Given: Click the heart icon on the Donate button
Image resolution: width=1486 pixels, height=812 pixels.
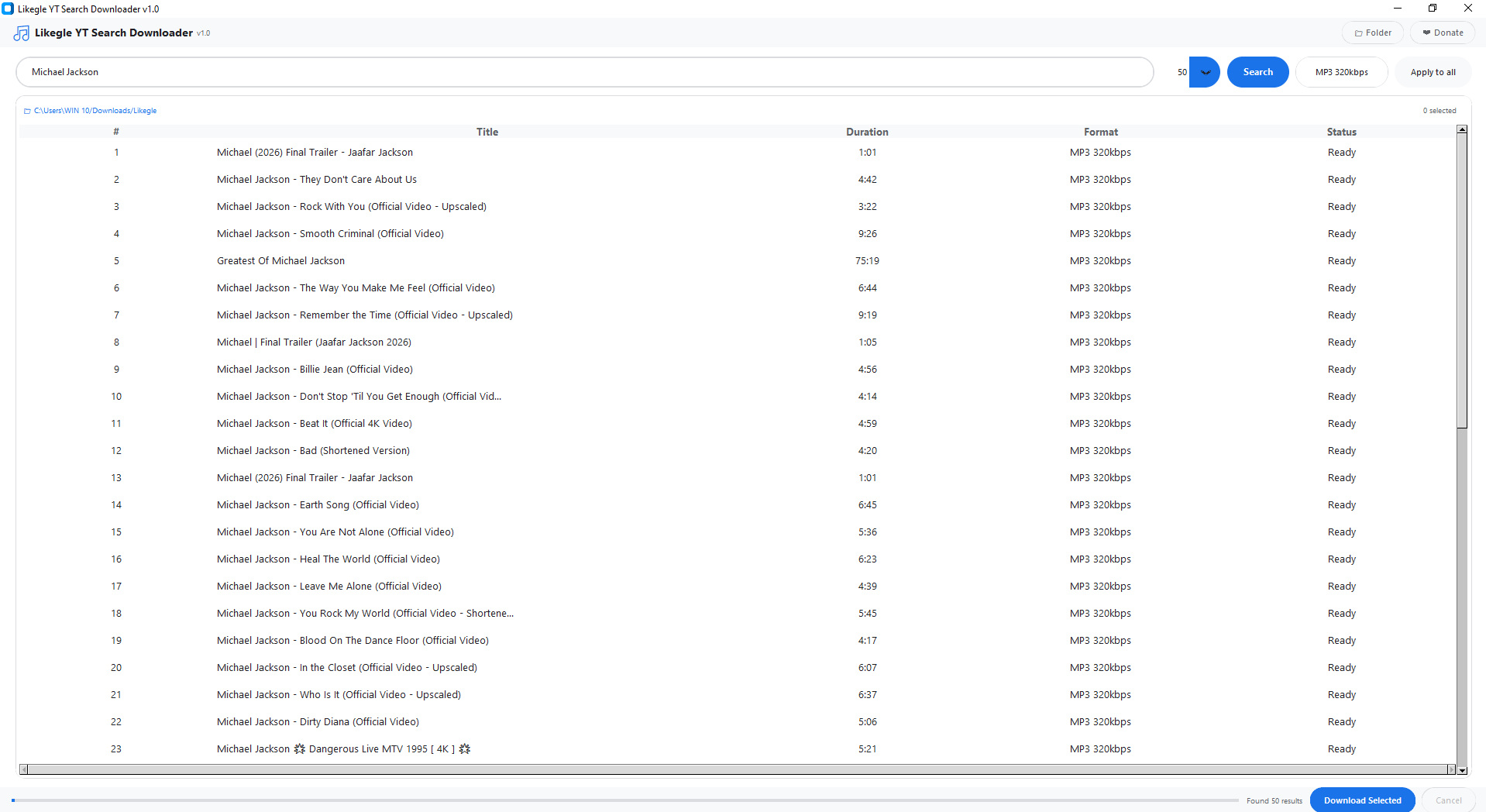Looking at the screenshot, I should tap(1426, 33).
